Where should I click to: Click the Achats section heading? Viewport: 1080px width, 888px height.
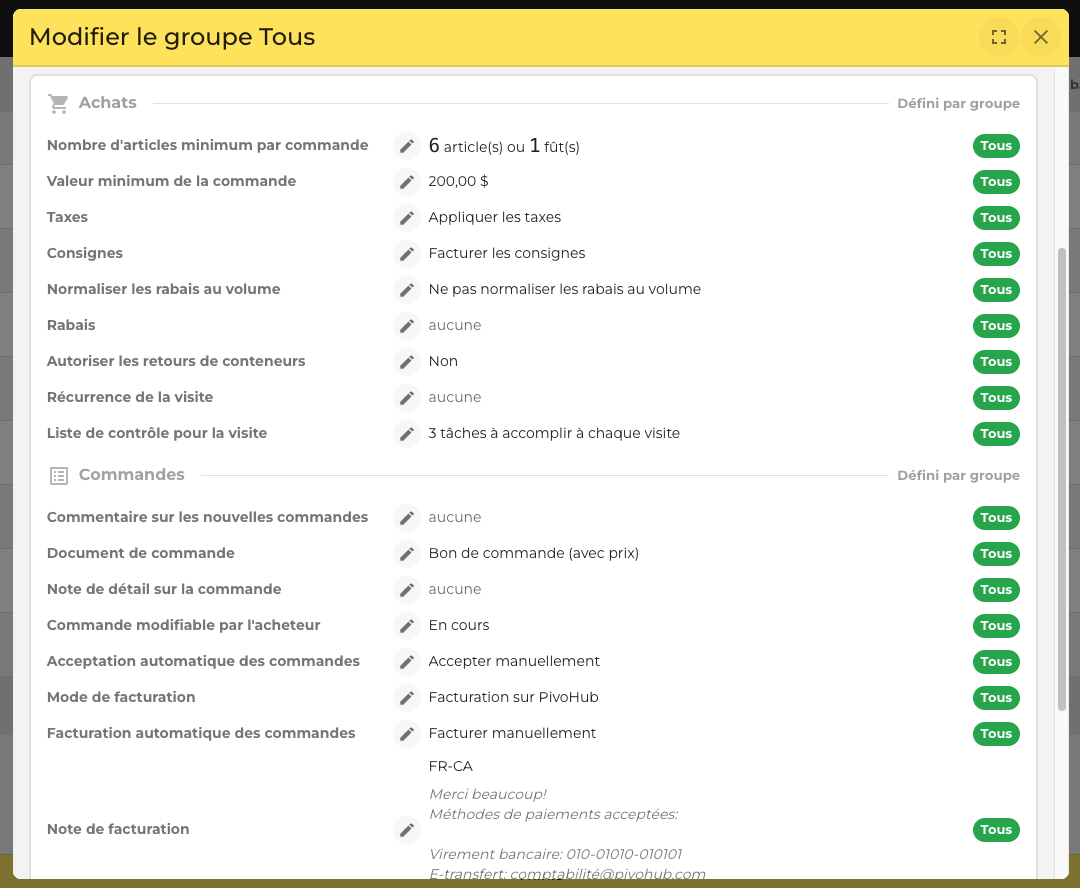(107, 103)
